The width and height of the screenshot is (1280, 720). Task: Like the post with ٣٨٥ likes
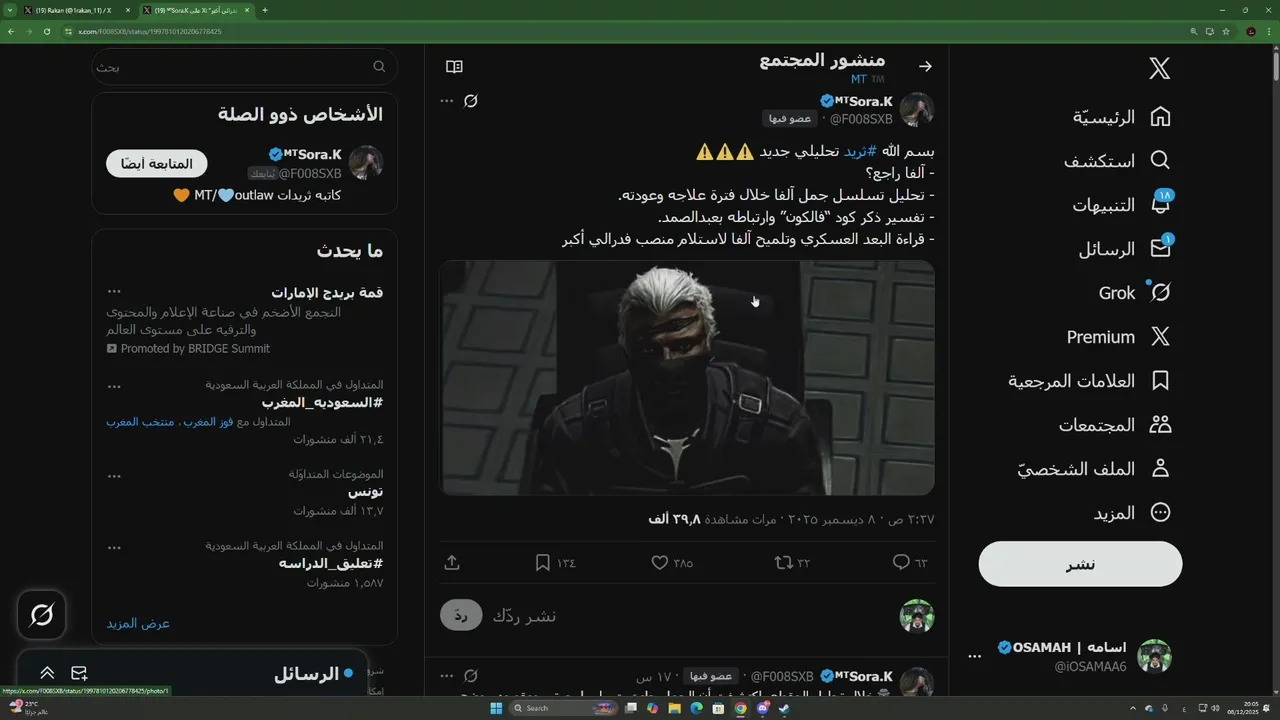coord(672,563)
